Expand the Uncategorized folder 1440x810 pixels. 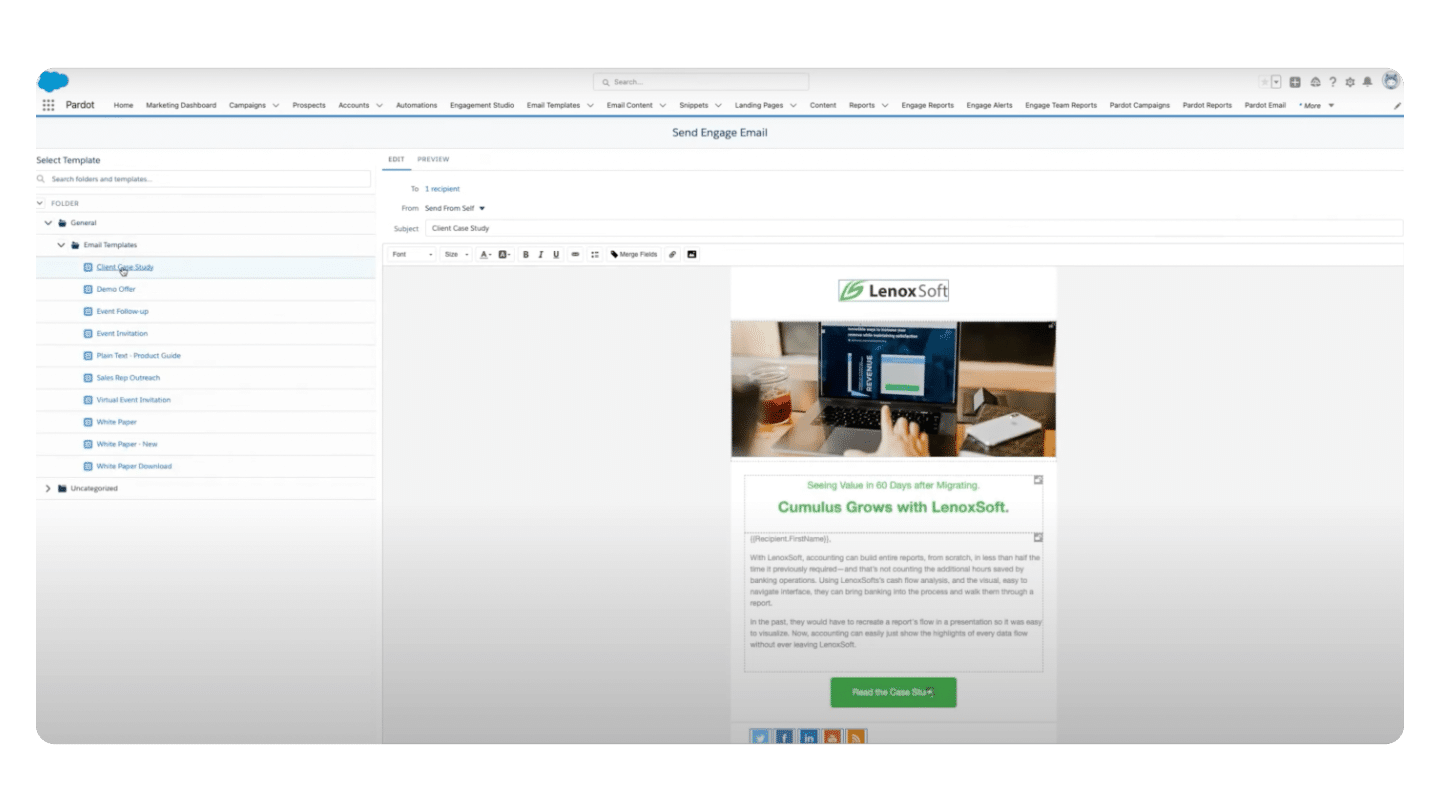pos(48,489)
